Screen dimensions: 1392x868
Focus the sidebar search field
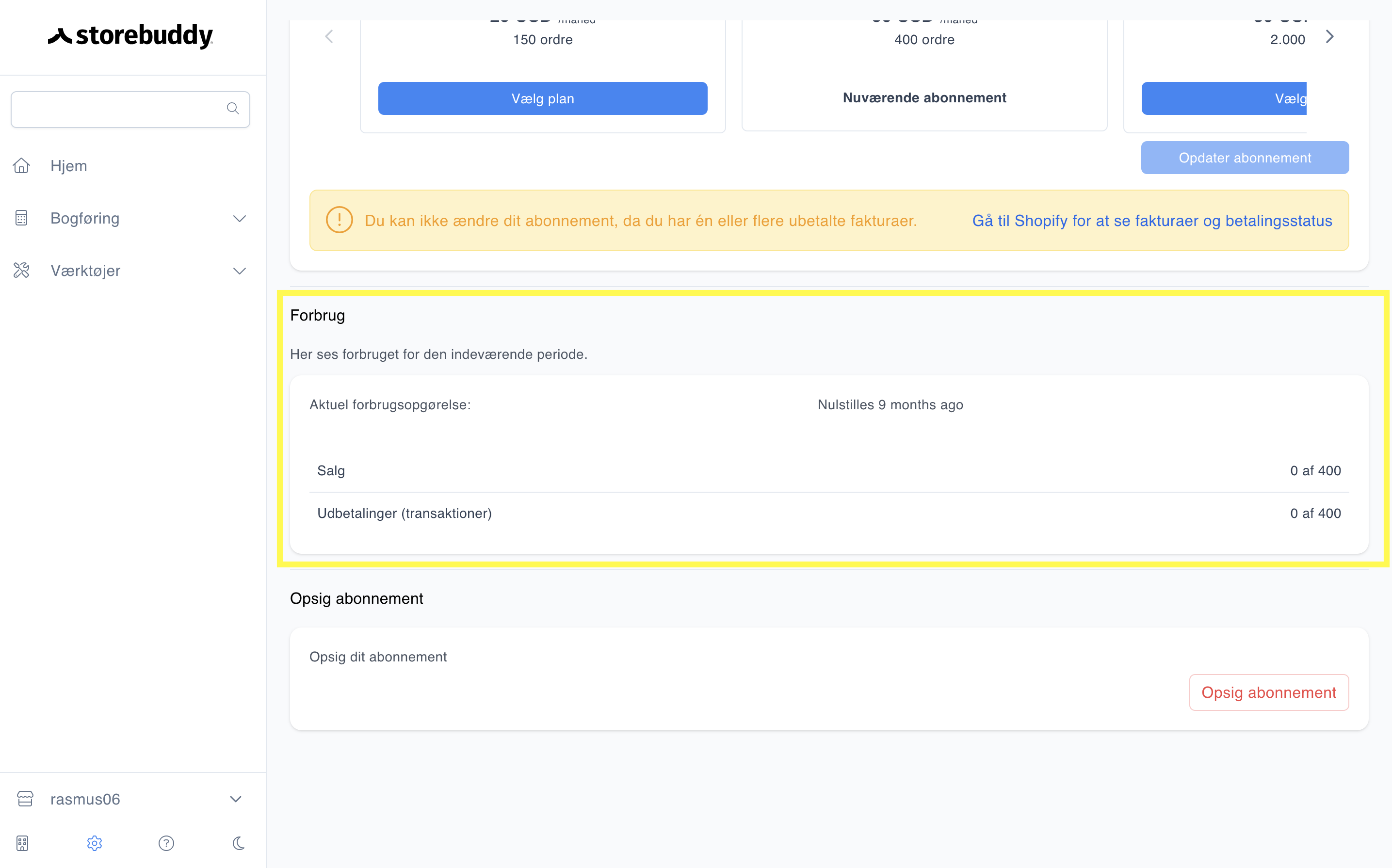130,109
